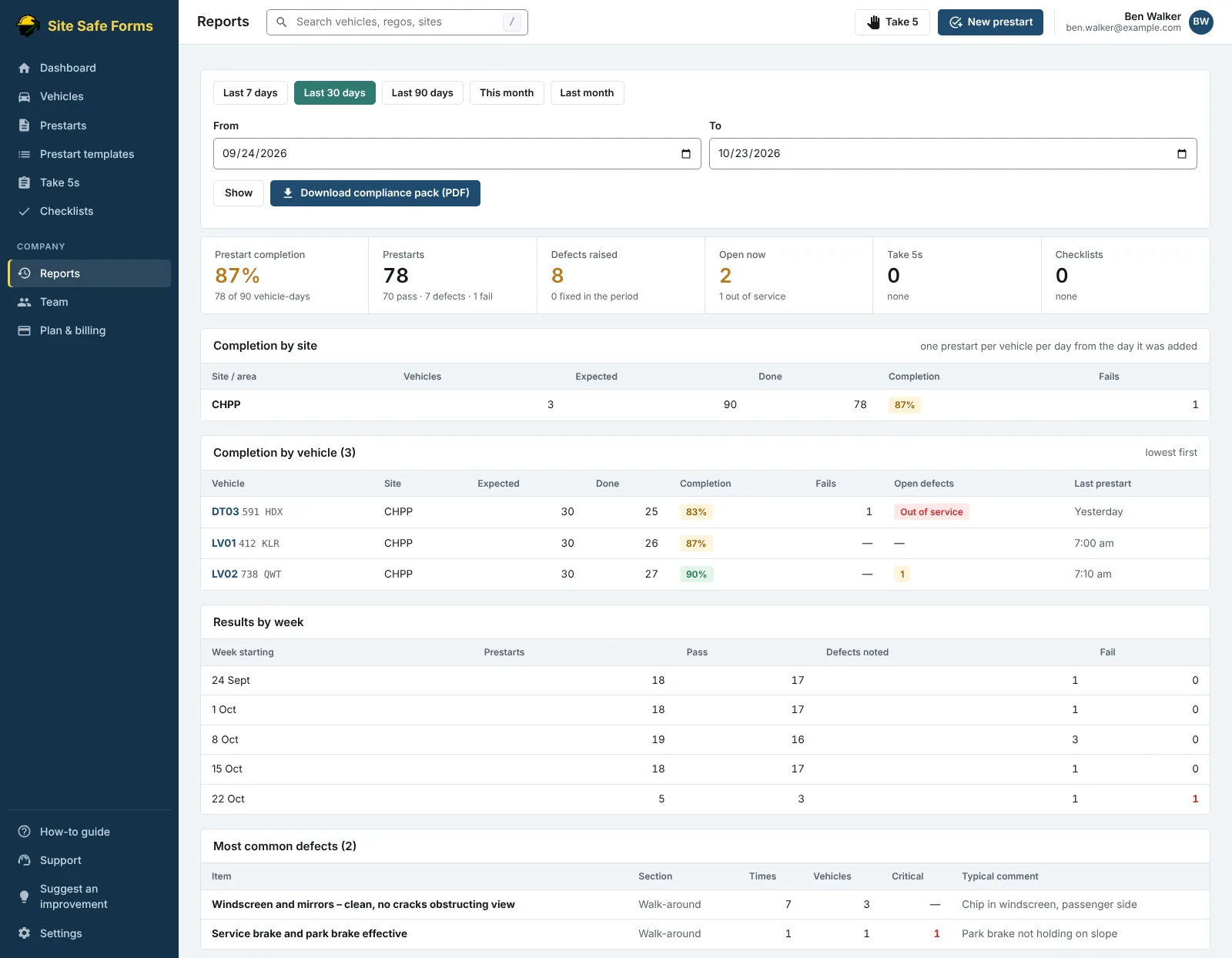Click the Site Safe Forms helmet logo
This screenshot has width=1232, height=958.
coord(28,25)
